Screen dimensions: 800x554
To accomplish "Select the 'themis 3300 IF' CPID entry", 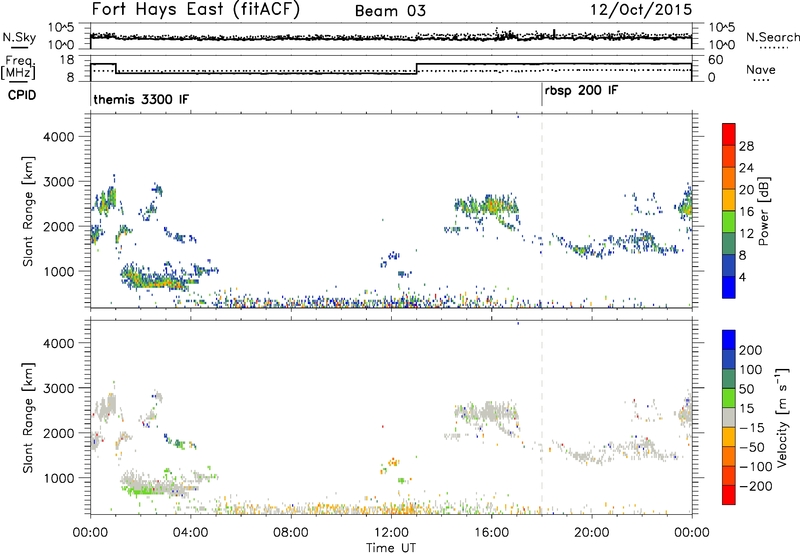I will click(x=141, y=99).
